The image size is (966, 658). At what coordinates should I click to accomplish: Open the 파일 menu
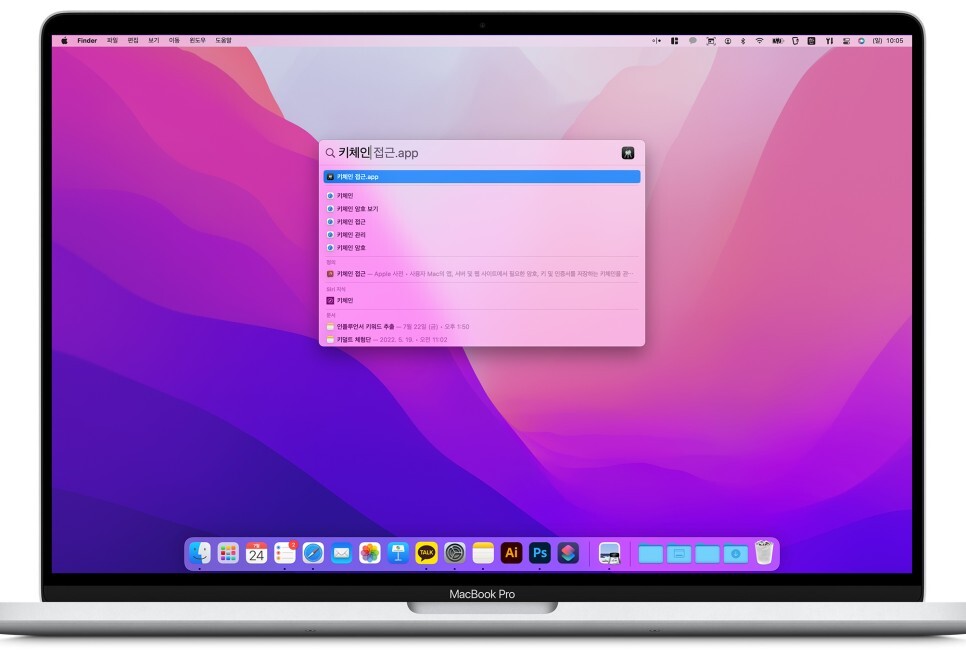pos(112,41)
